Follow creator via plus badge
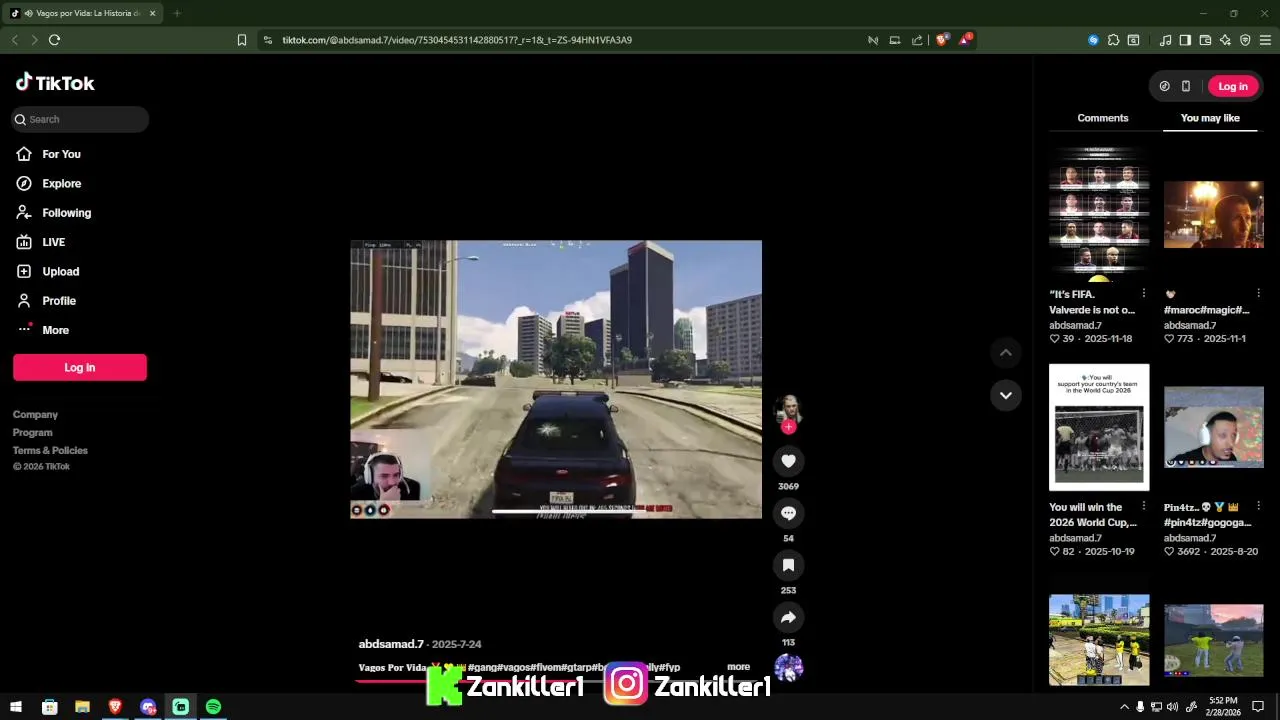This screenshot has width=1280, height=720. 788,426
